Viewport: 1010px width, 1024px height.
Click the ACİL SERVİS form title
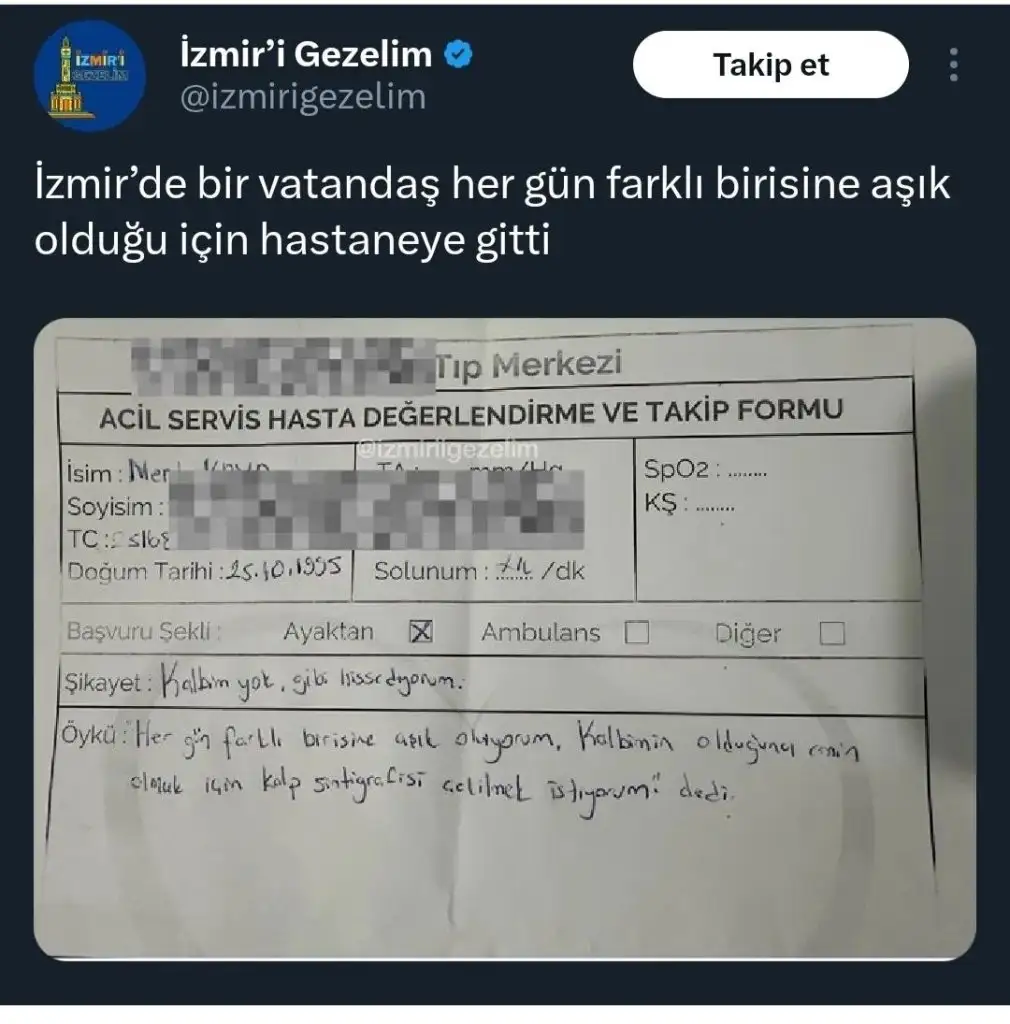pos(471,414)
